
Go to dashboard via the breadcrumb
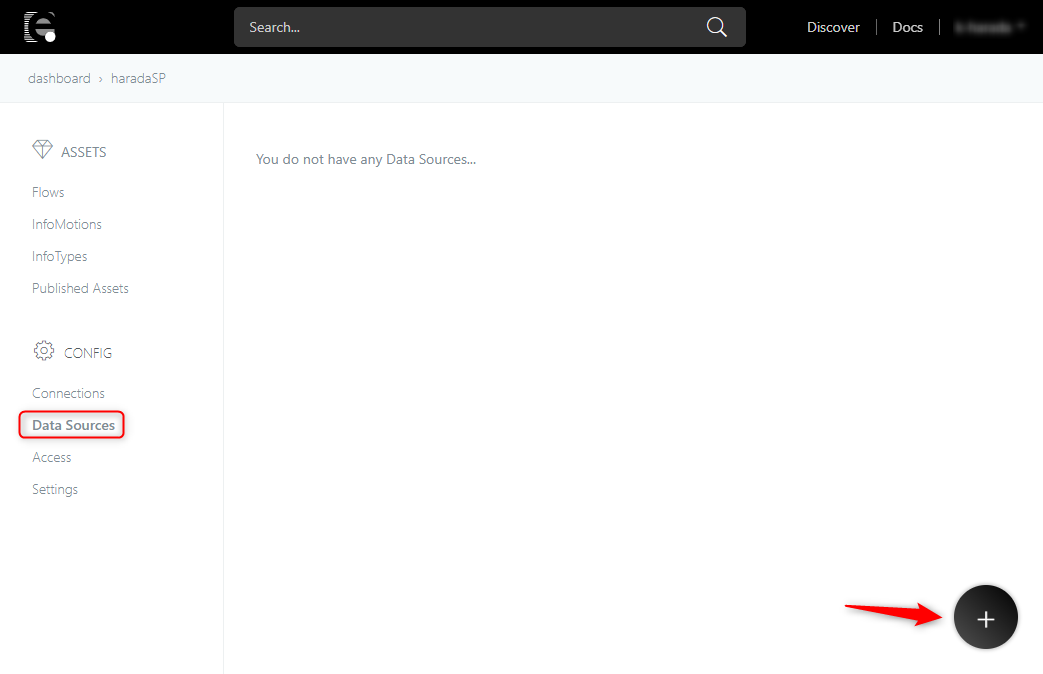click(x=59, y=78)
